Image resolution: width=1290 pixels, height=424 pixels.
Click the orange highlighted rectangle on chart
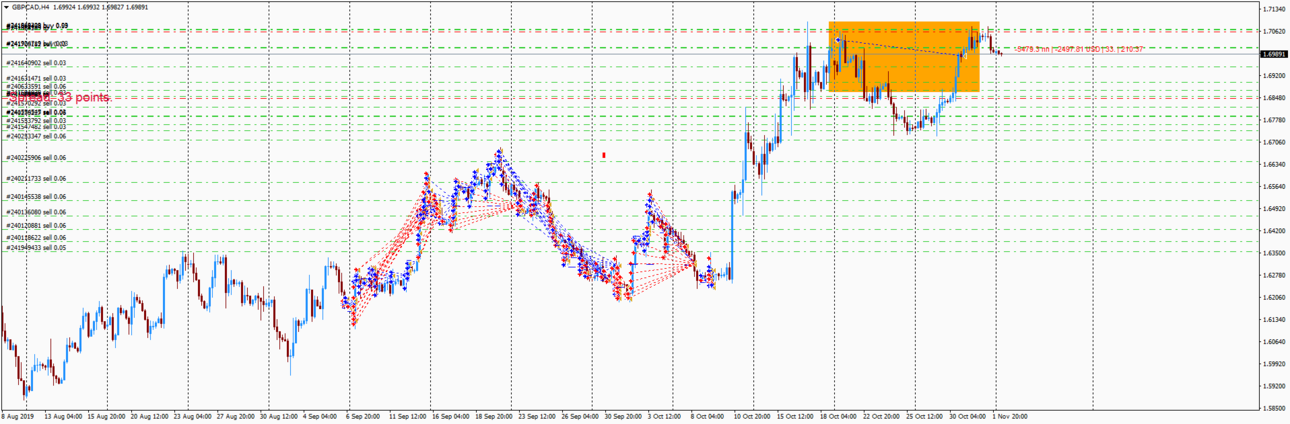904,57
